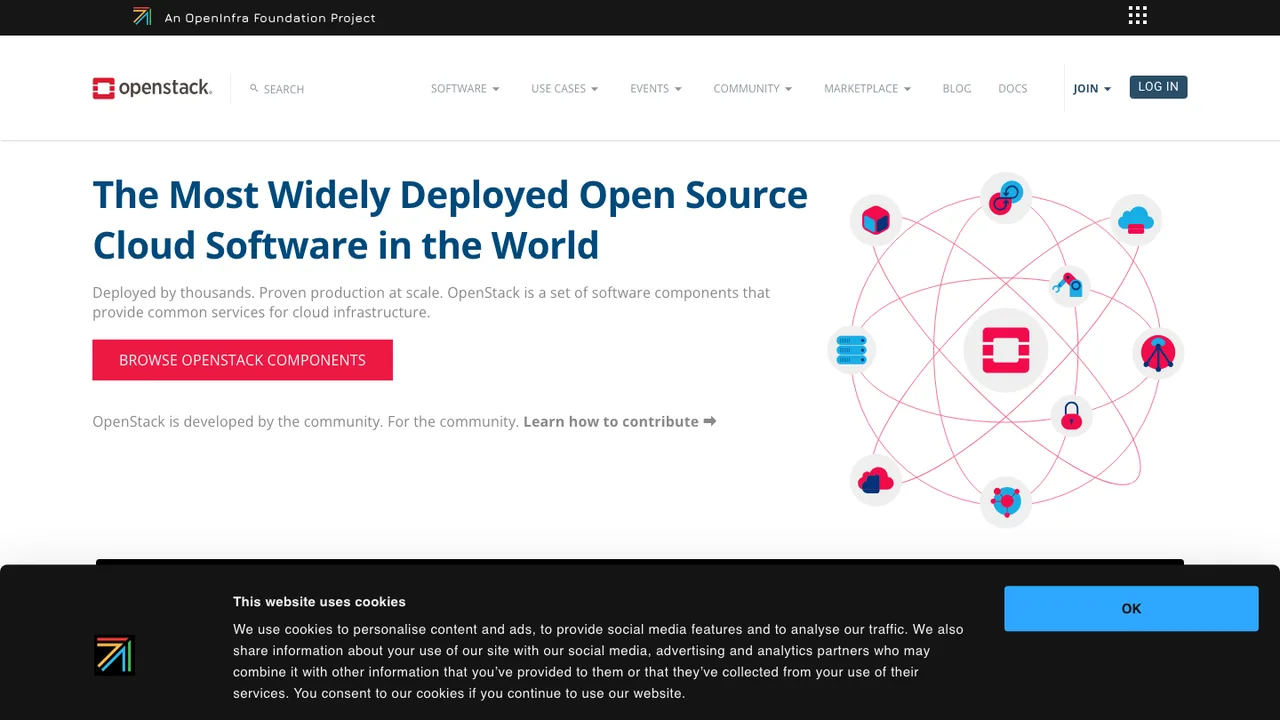Go to the OpenStack logo homepage

coord(152,88)
